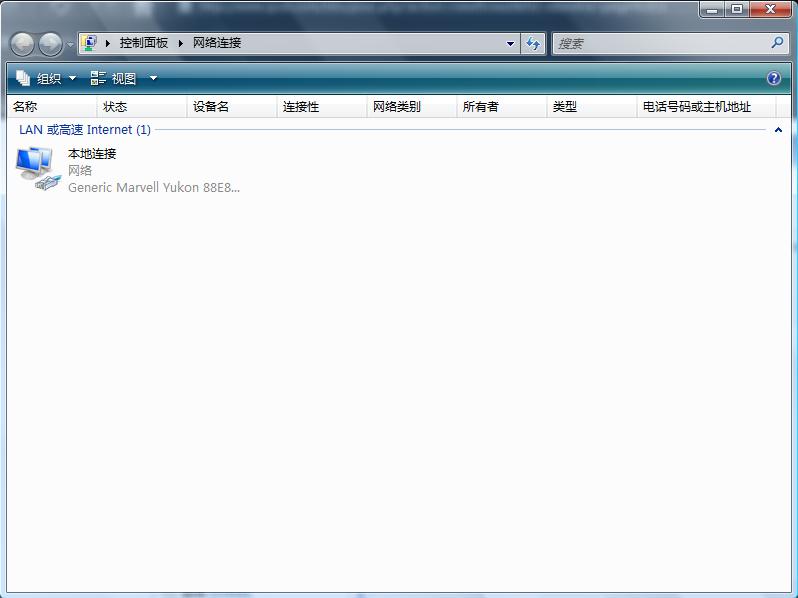Expand the arrow before 网络连接 breadcrumb
The image size is (798, 598).
[181, 43]
